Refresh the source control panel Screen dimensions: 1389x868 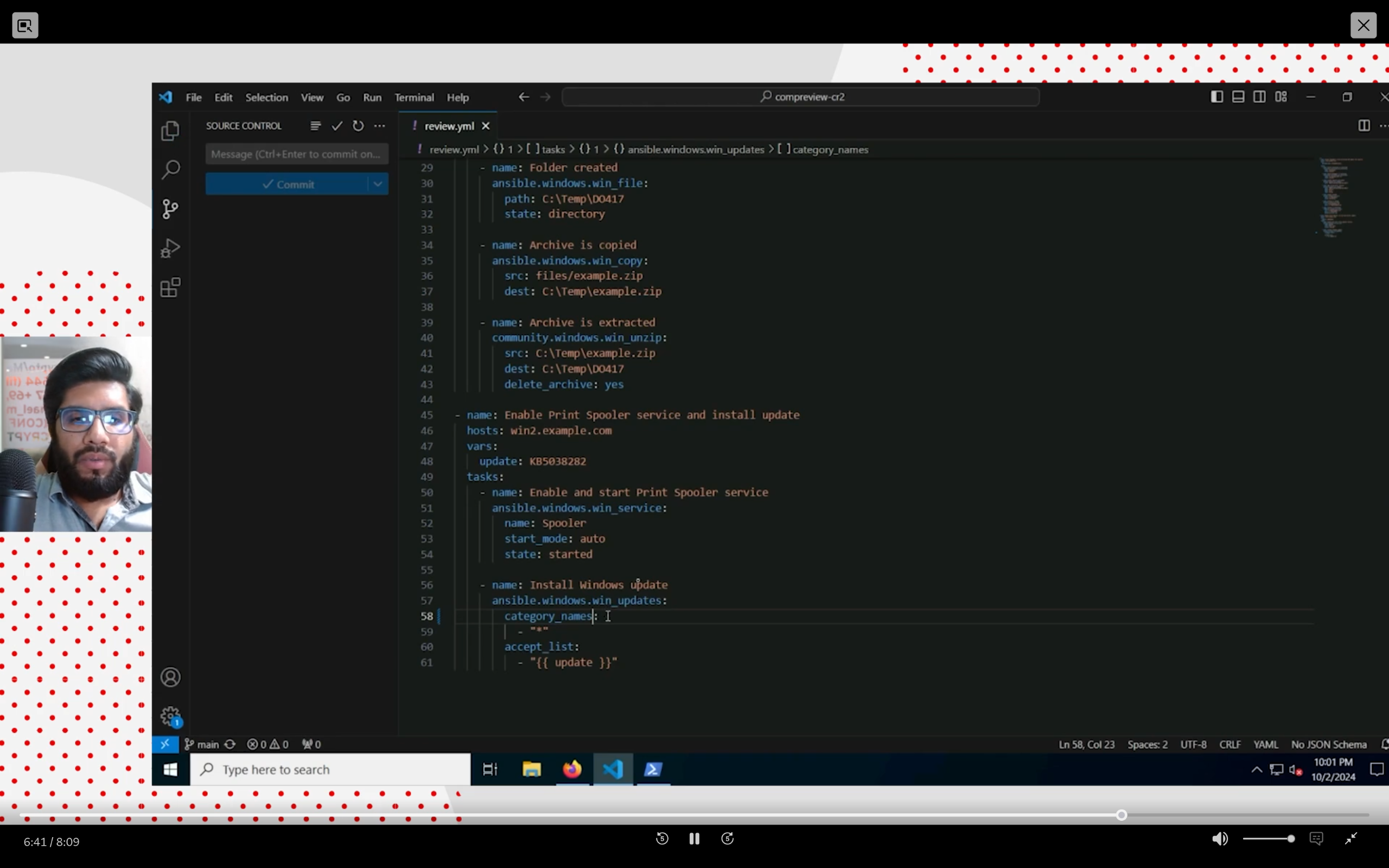click(x=358, y=126)
